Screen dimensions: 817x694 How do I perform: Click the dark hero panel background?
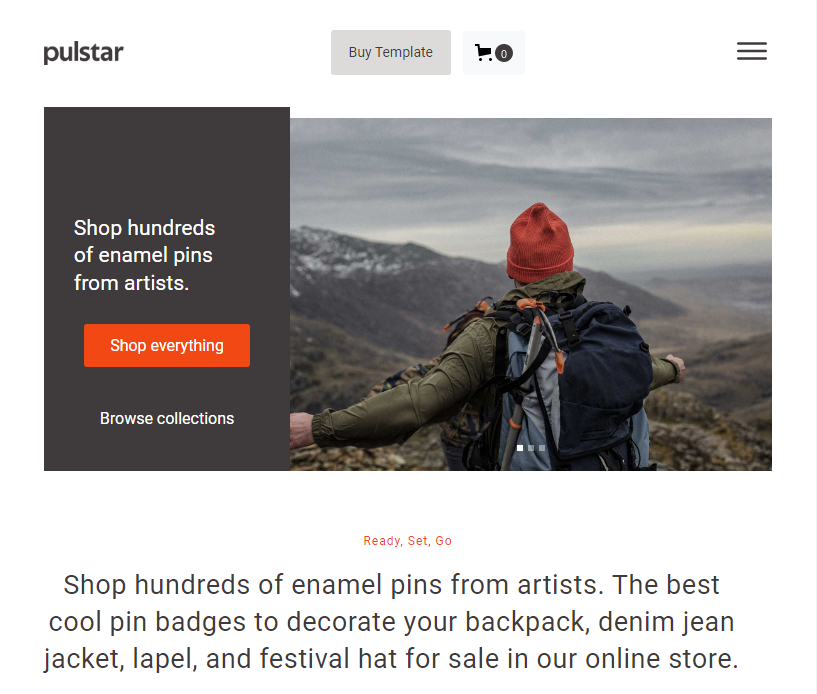[167, 156]
